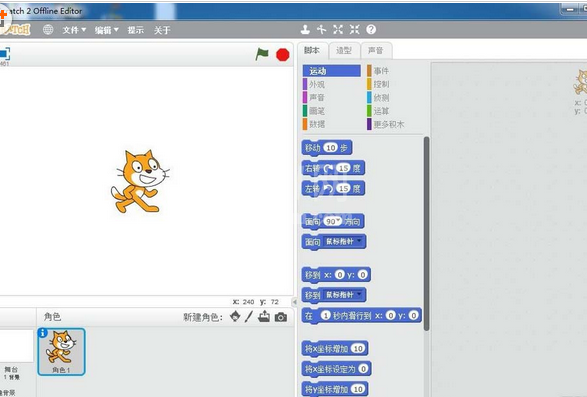
Task: Upload sprite from file
Action: (264, 317)
